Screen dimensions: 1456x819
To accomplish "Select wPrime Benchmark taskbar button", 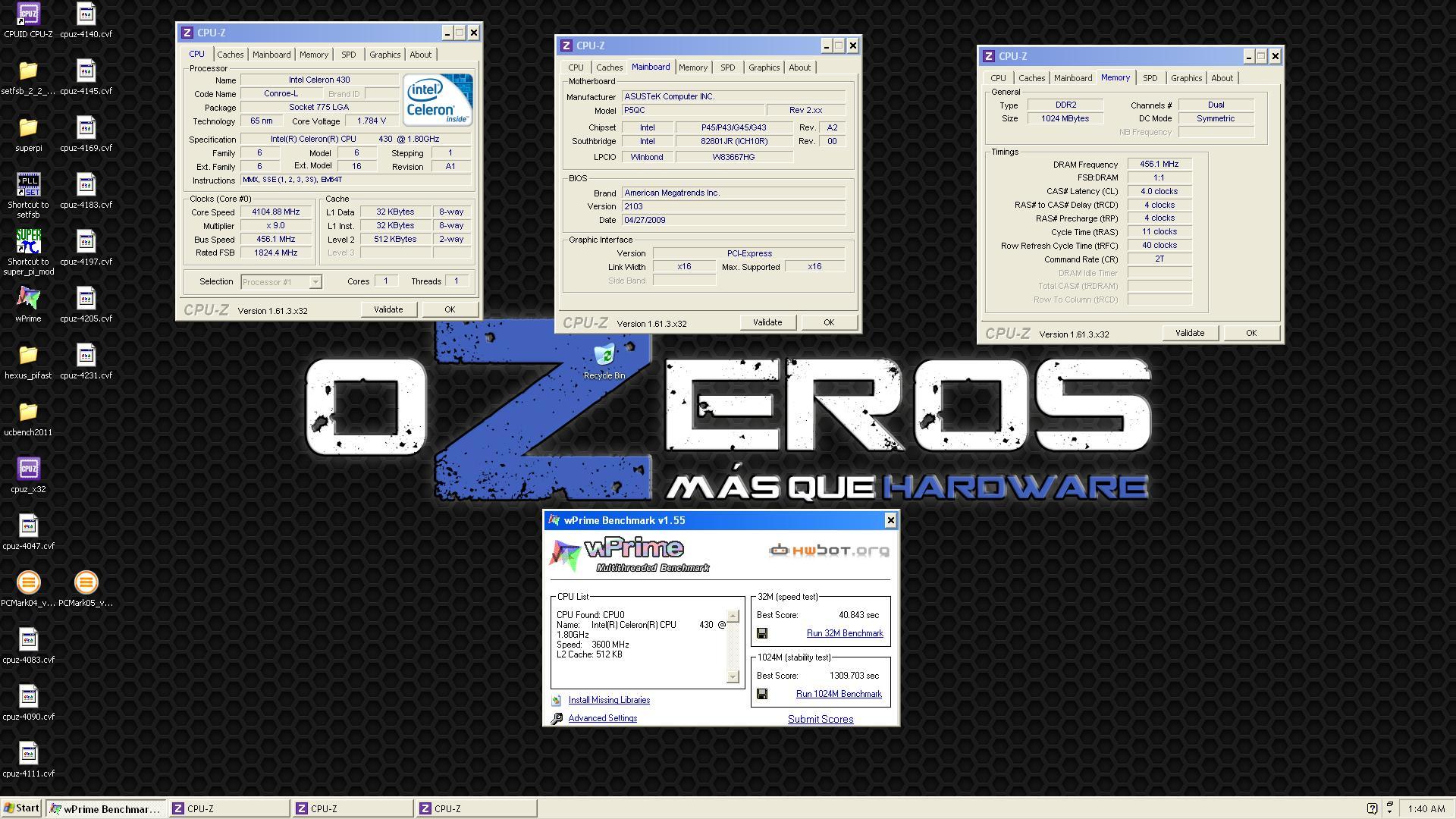I will pyautogui.click(x=105, y=809).
